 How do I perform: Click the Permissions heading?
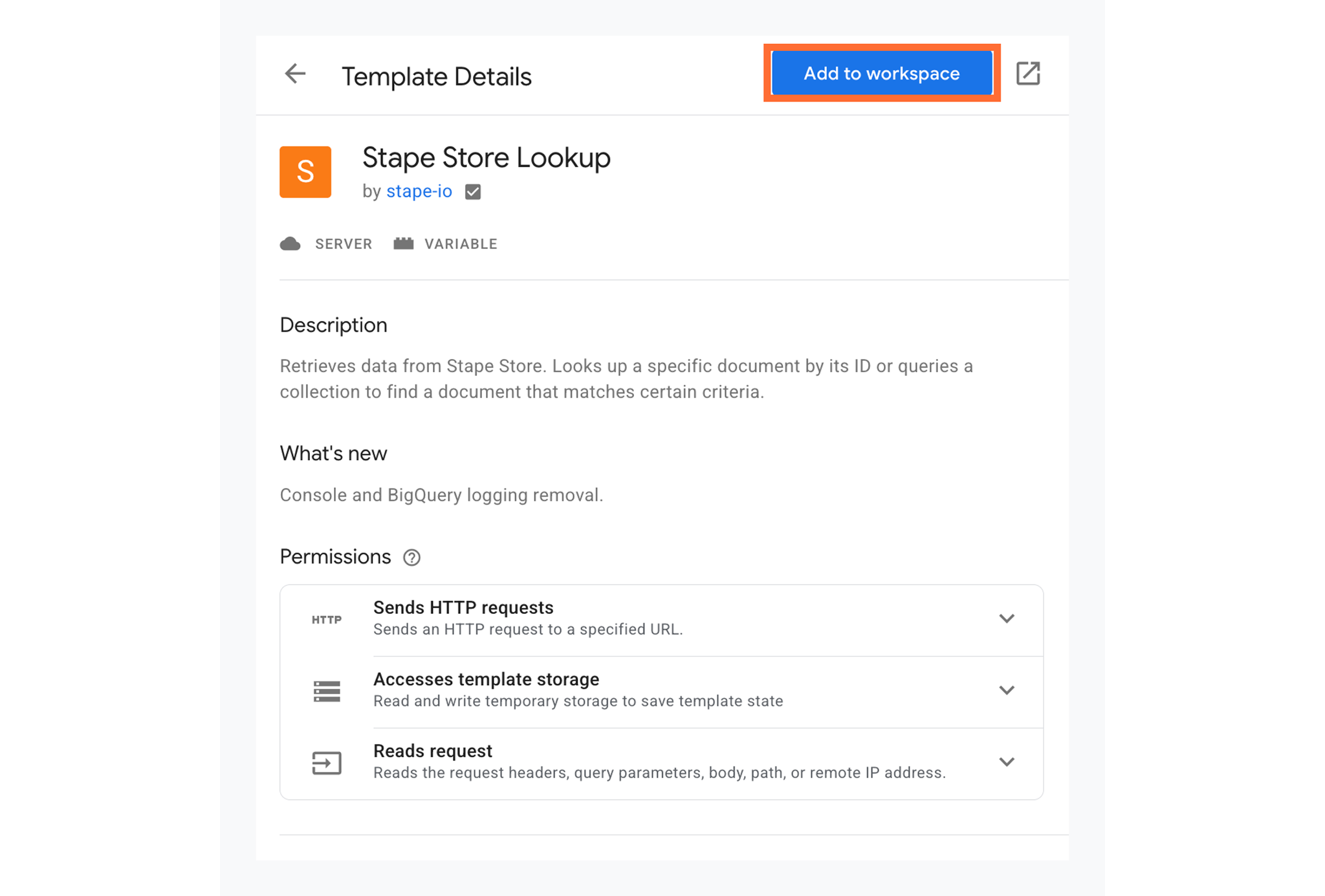coord(335,557)
